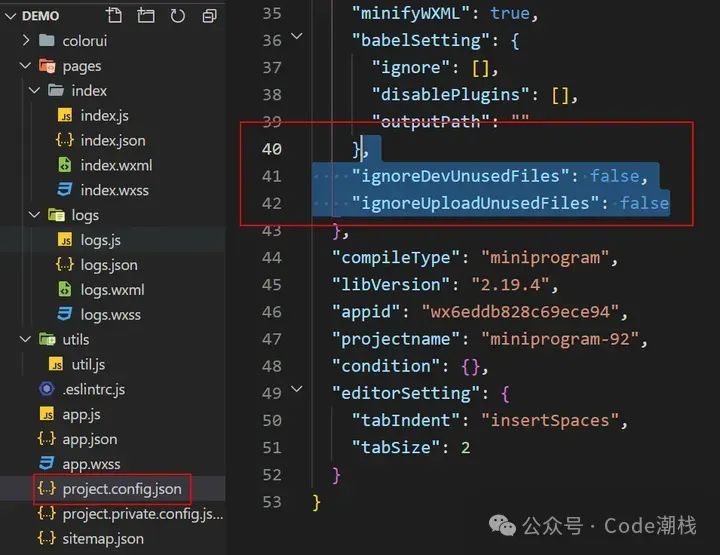This screenshot has width=720, height=555.
Task: Open logs.json file
Action: [109, 265]
